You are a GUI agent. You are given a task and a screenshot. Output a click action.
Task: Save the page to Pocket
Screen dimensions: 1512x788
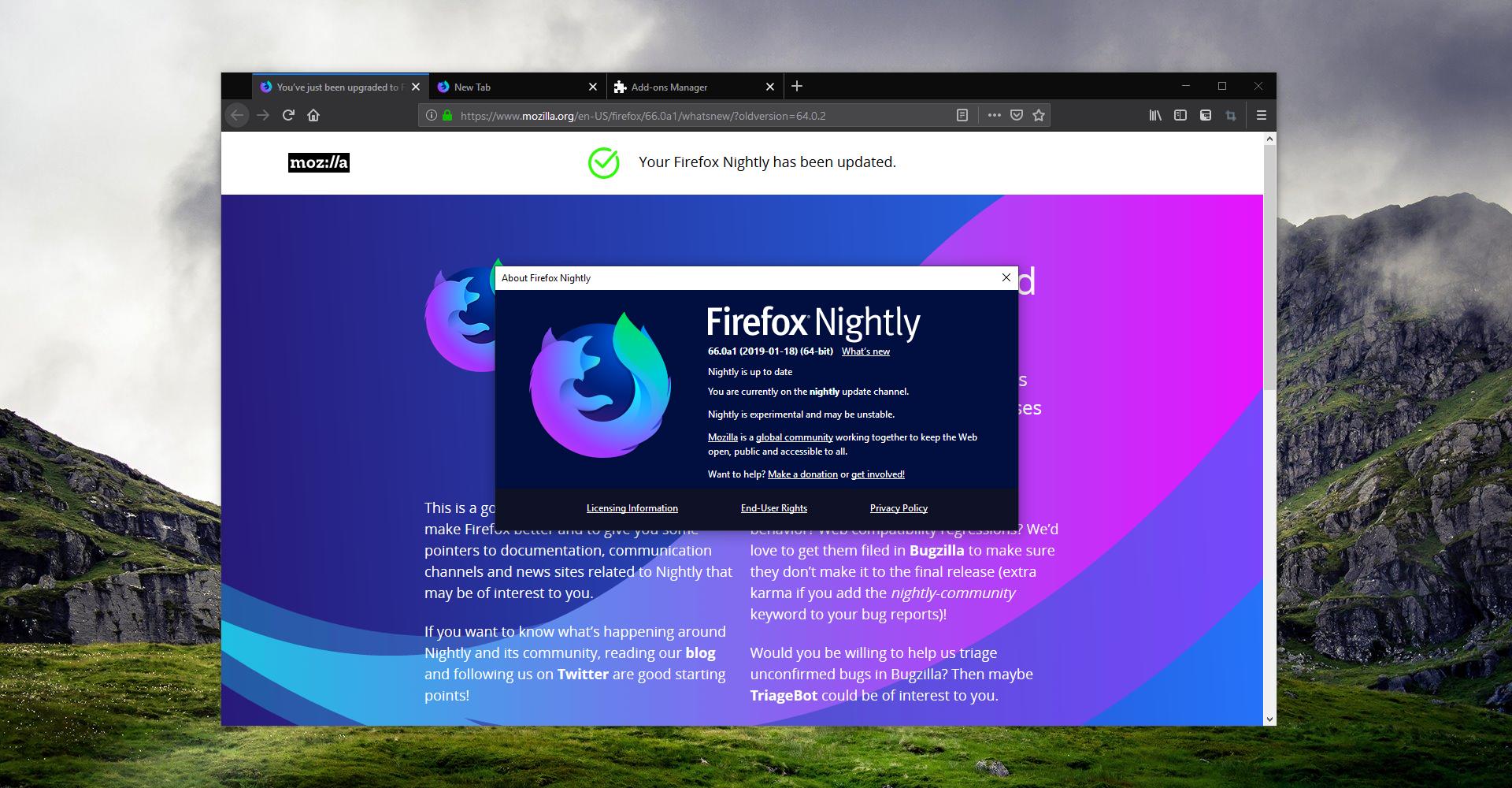pyautogui.click(x=1017, y=115)
